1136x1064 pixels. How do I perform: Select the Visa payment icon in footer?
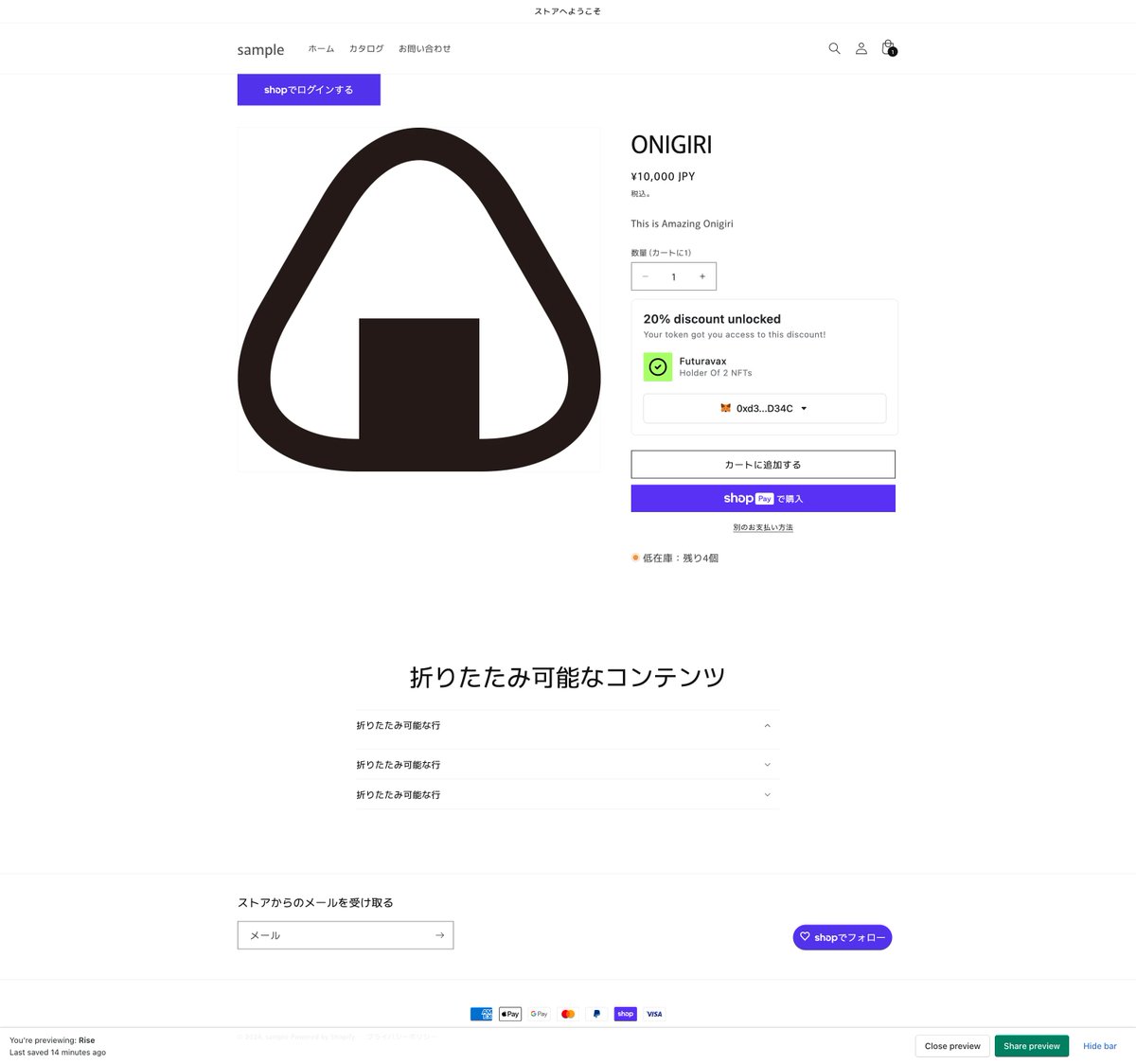tap(654, 1014)
